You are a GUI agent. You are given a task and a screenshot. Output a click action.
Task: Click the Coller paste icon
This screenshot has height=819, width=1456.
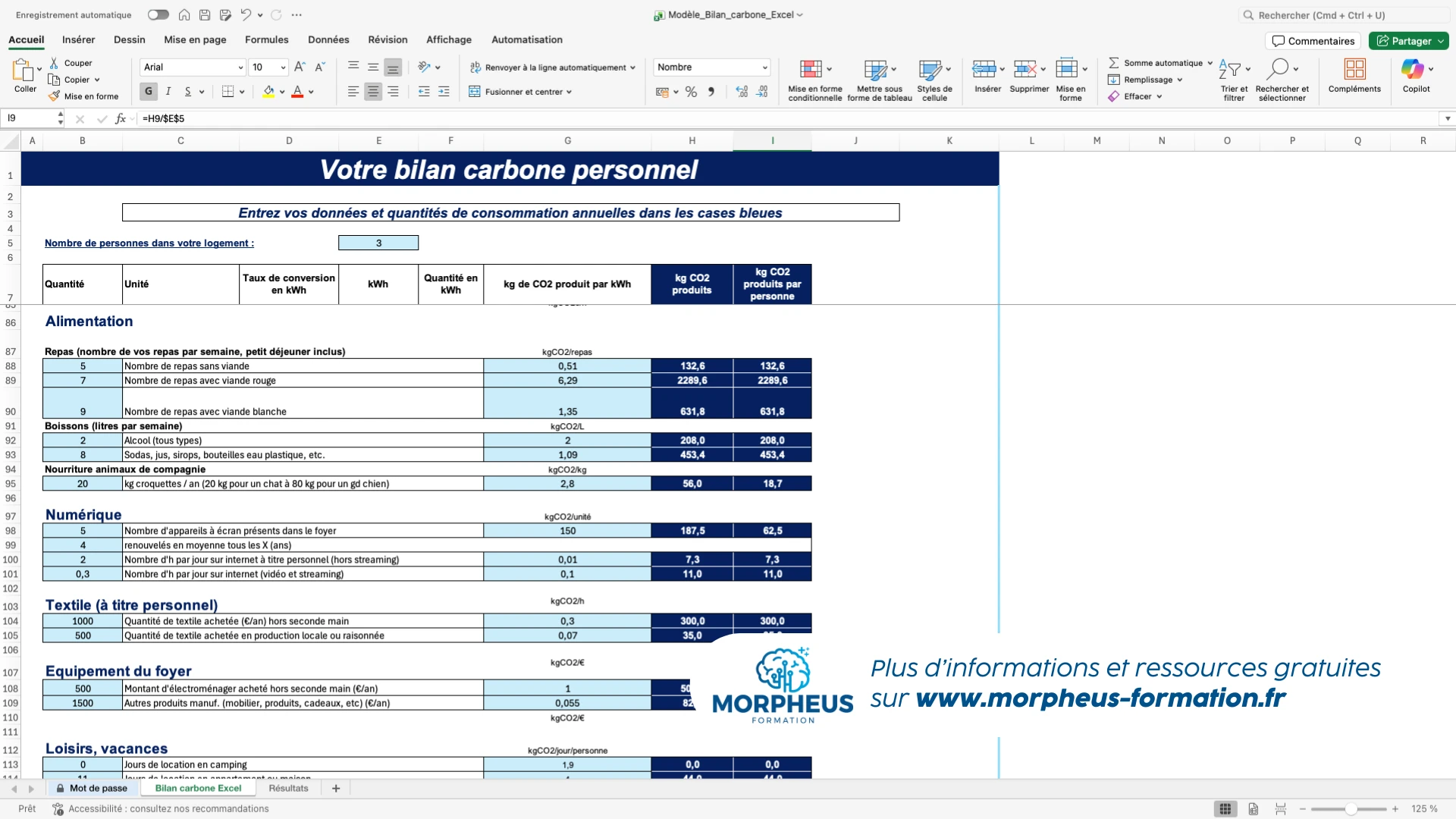[x=23, y=71]
